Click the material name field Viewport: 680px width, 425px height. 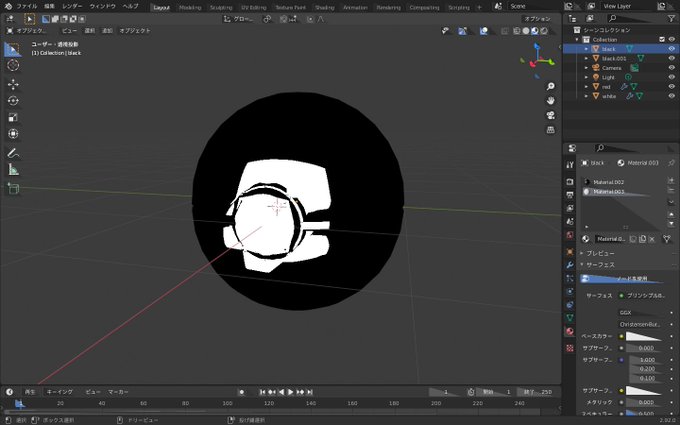point(611,239)
